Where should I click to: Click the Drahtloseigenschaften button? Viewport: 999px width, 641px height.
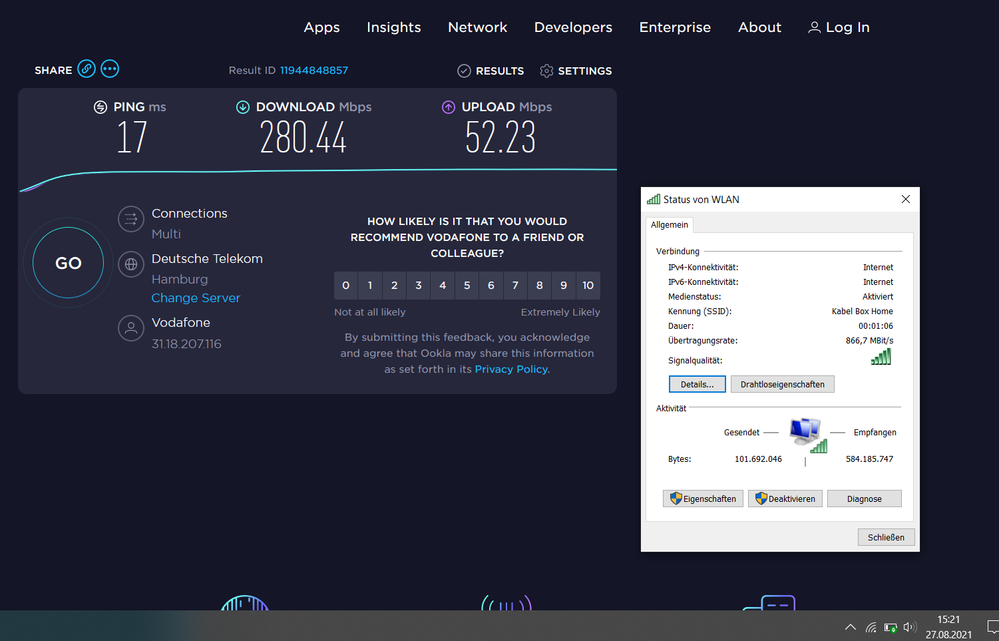click(782, 384)
